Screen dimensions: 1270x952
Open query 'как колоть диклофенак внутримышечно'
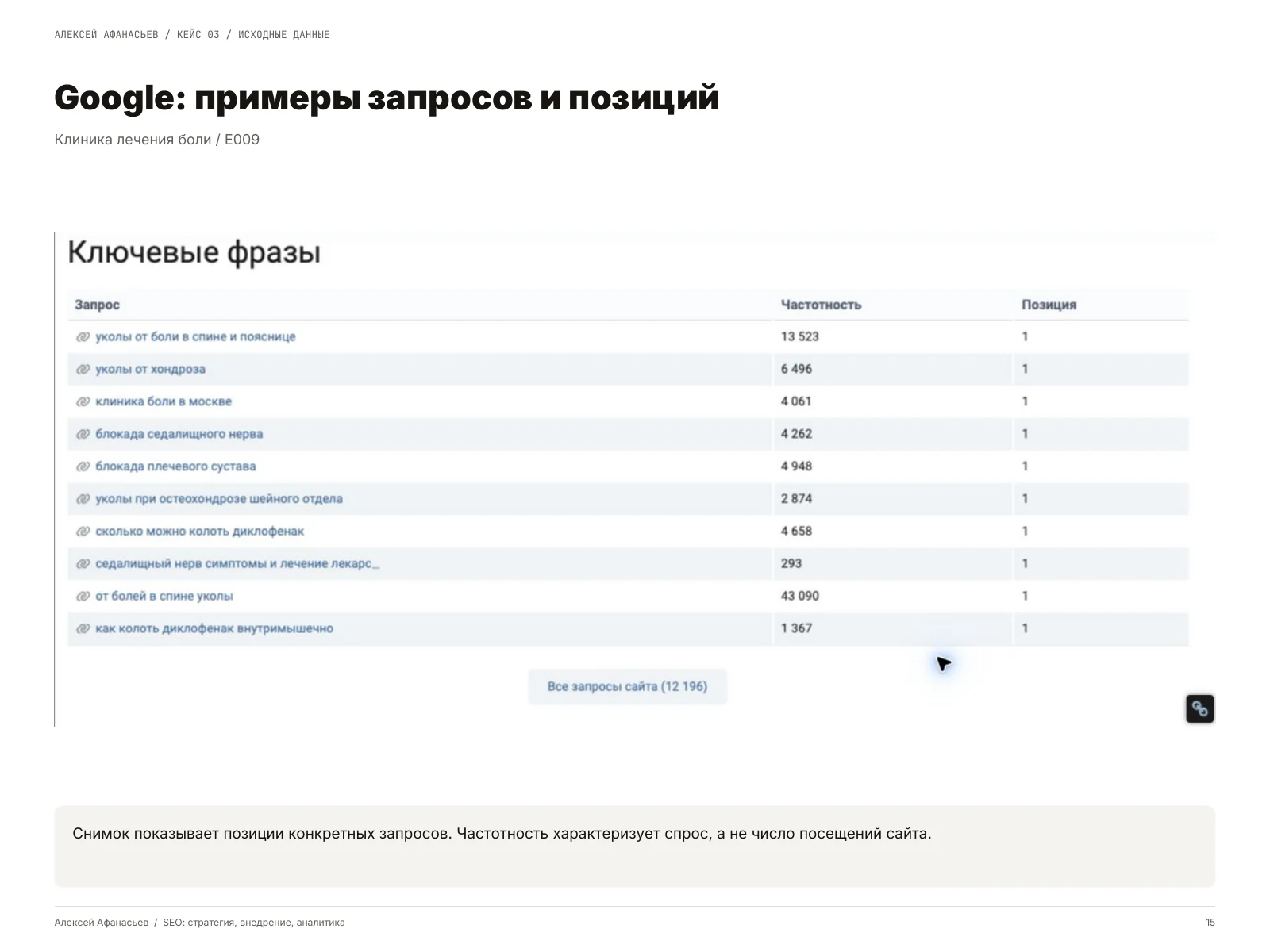coord(214,628)
